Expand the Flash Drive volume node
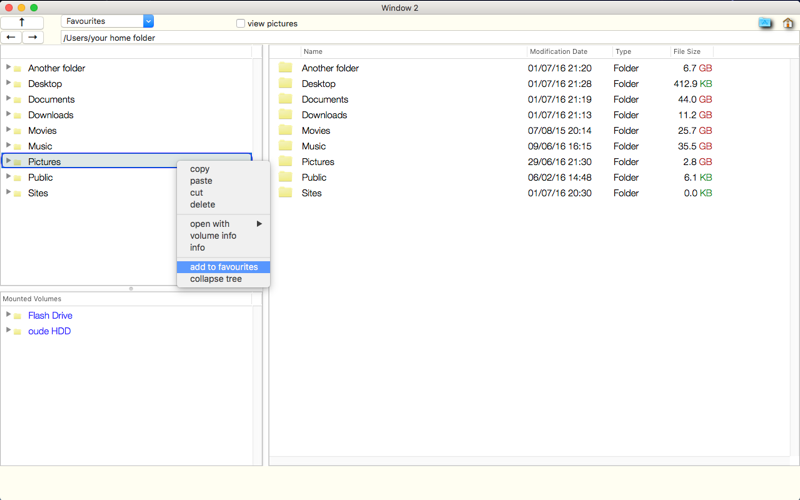Viewport: 800px width, 500px height. click(x=8, y=314)
